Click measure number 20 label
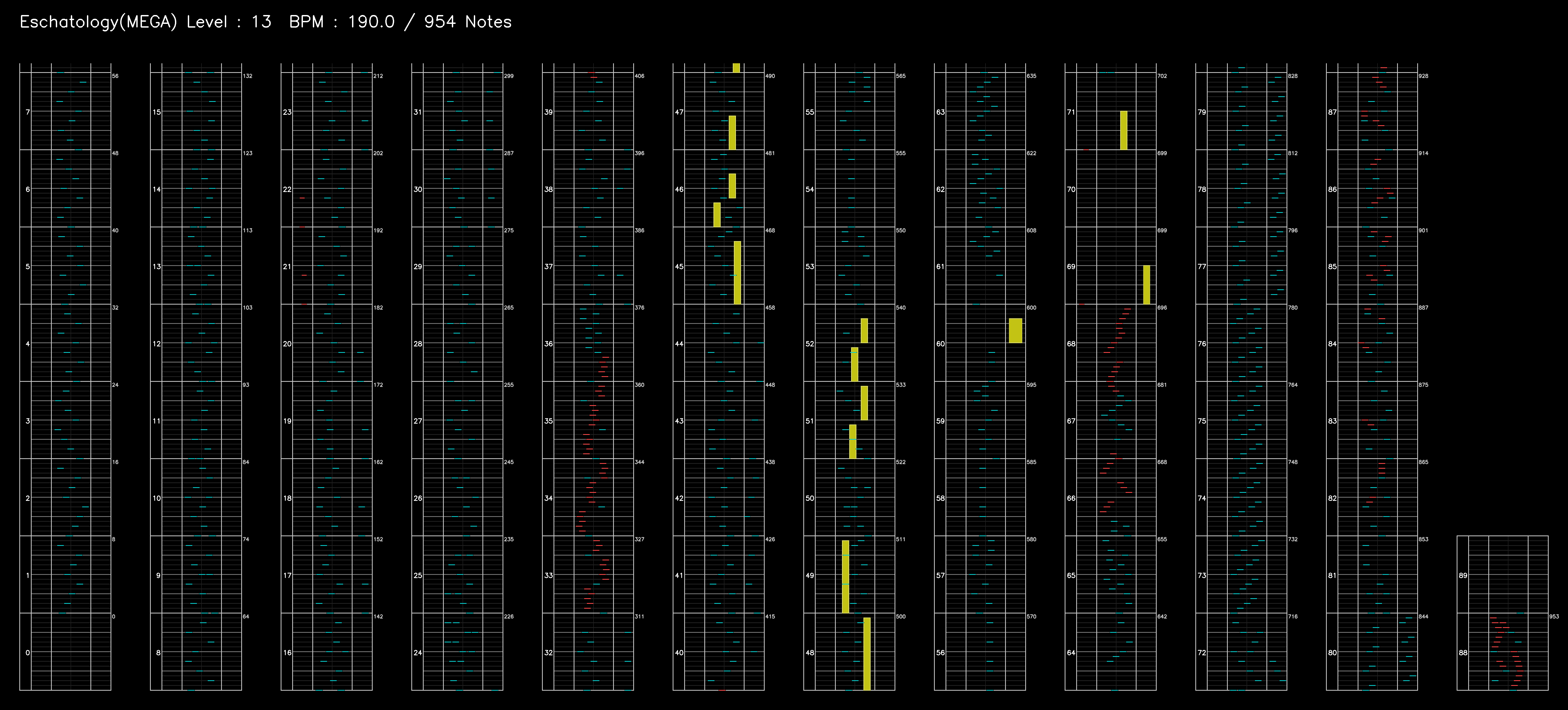 (x=287, y=344)
